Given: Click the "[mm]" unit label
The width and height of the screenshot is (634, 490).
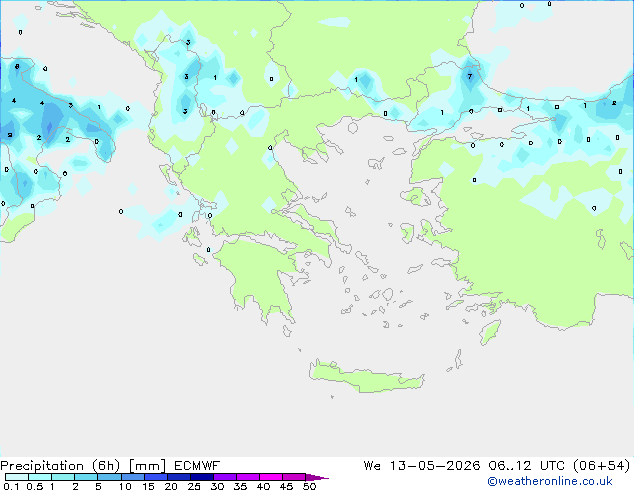Looking at the screenshot, I should [147, 466].
